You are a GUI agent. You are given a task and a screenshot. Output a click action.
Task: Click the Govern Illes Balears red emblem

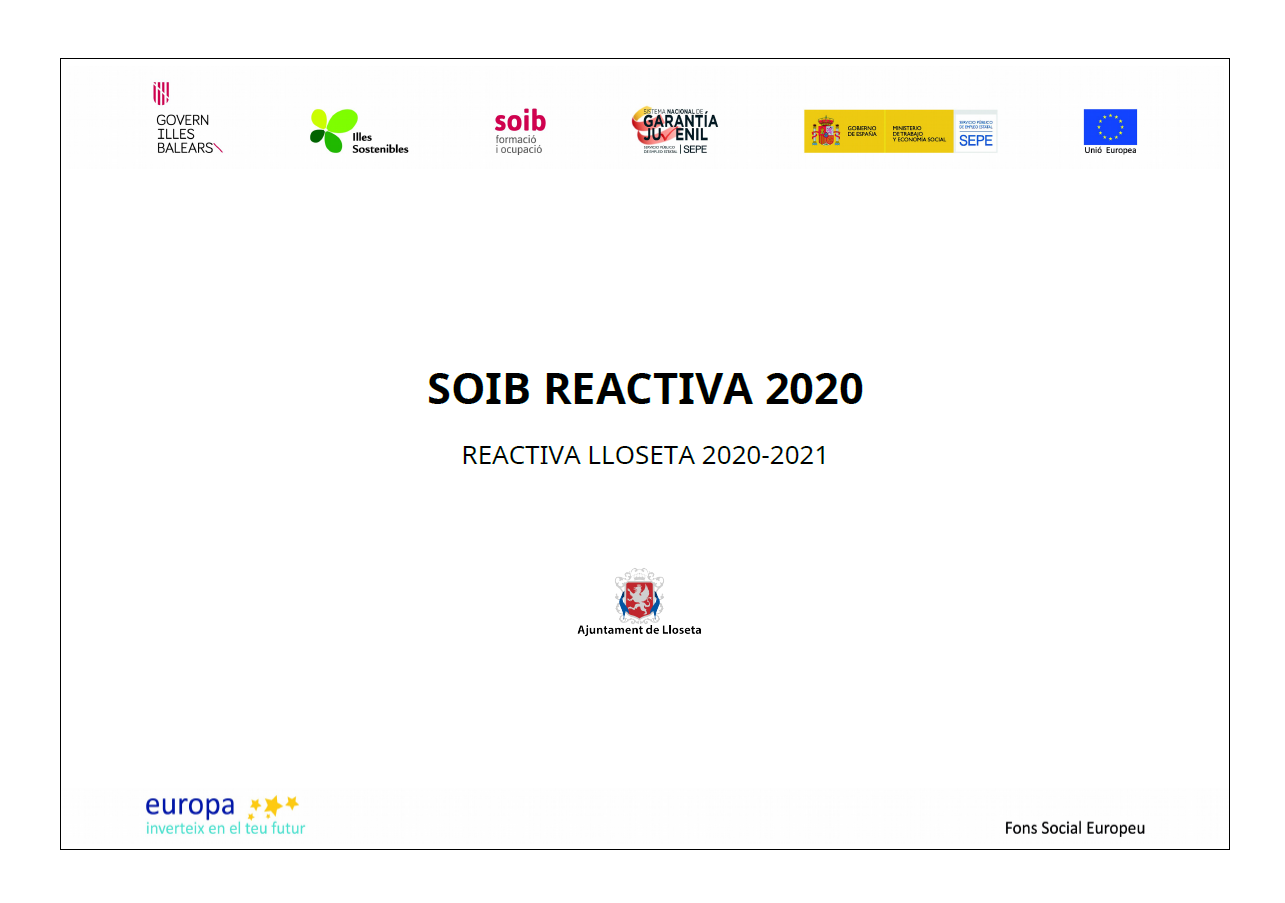click(160, 94)
